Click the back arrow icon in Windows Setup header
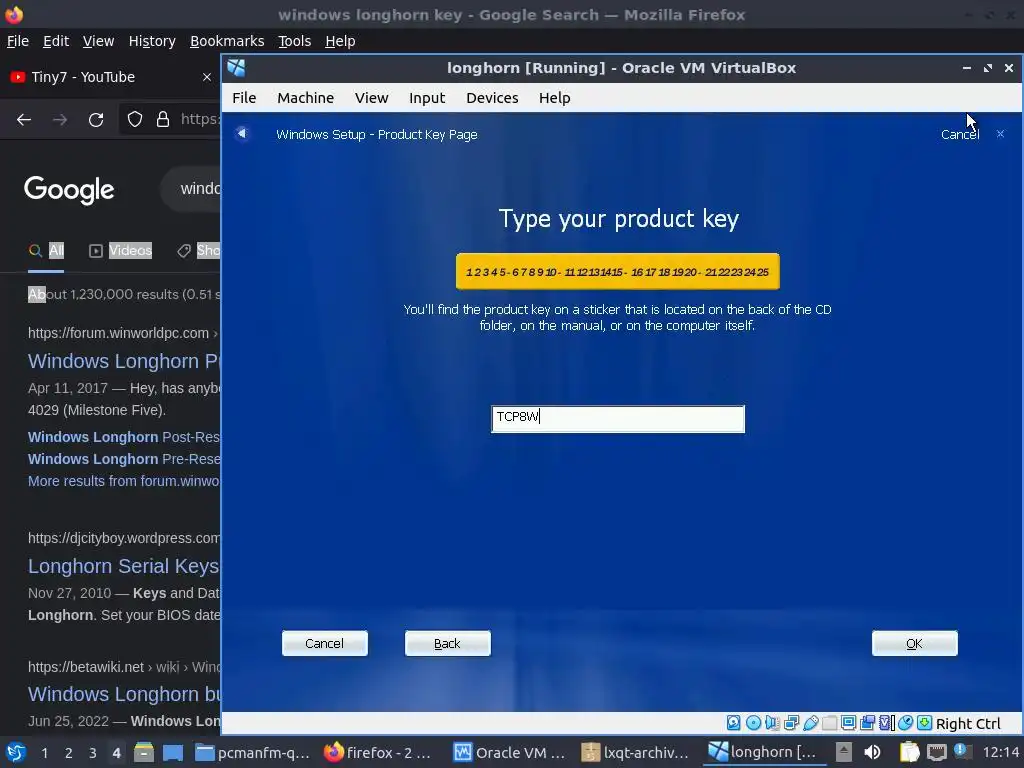Viewport: 1024px width, 768px height. [242, 133]
